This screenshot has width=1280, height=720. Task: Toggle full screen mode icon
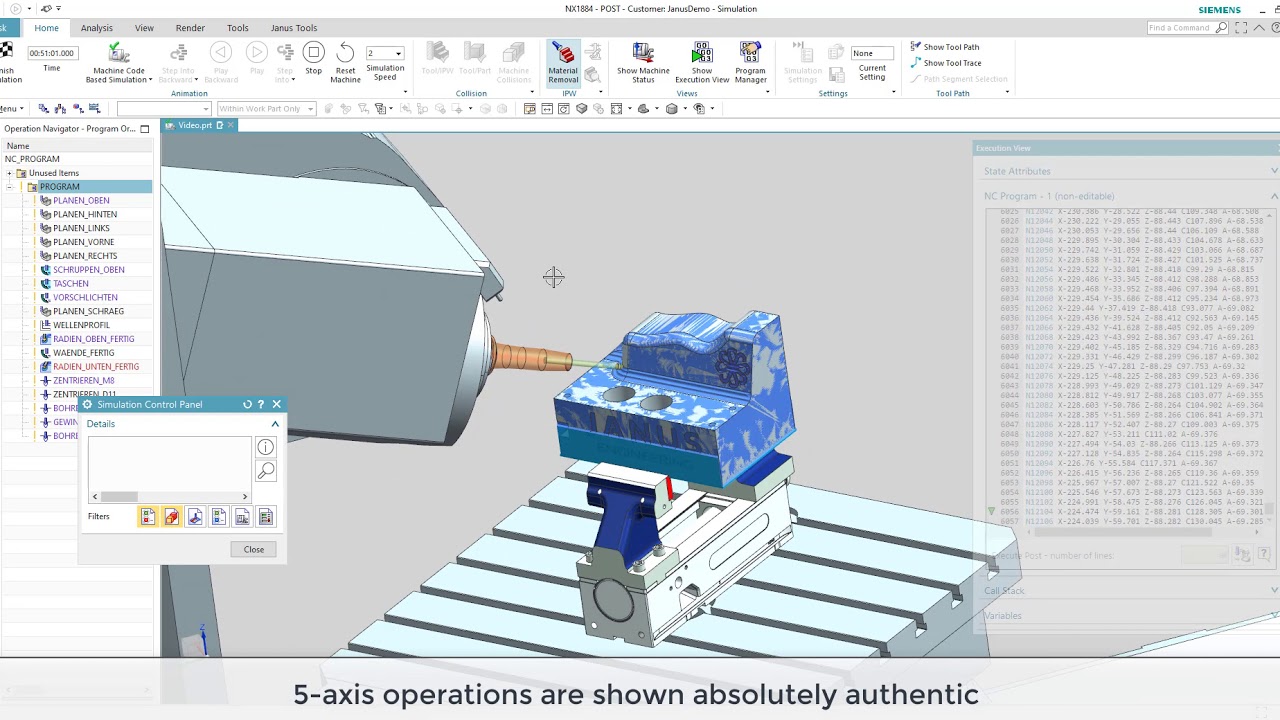1241,28
